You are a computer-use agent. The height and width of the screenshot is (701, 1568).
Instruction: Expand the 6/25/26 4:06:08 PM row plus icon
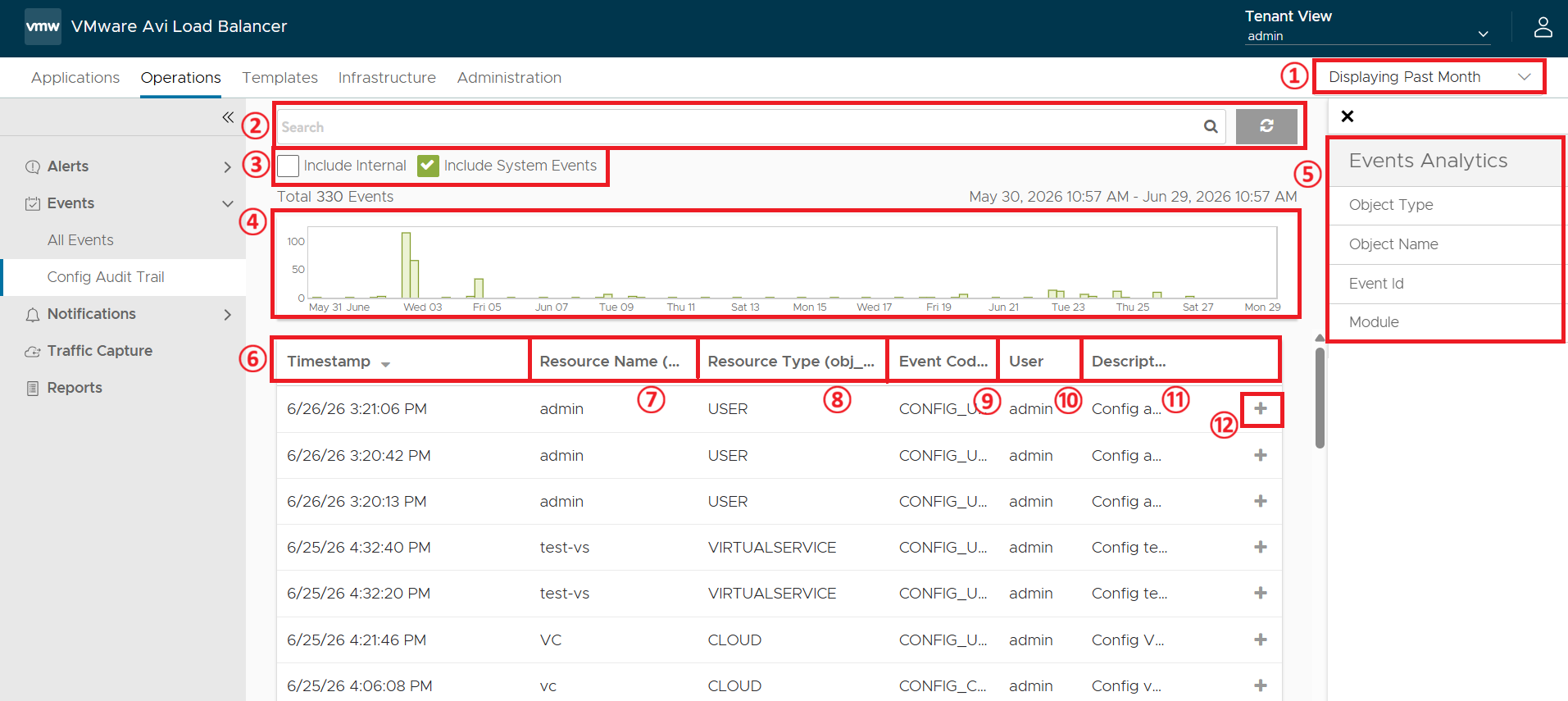pyautogui.click(x=1261, y=685)
